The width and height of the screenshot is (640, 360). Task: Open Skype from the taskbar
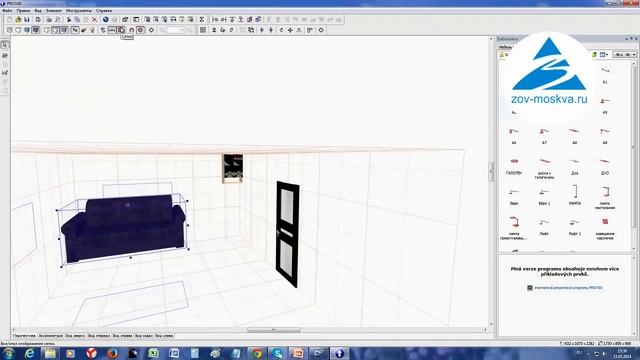coord(278,353)
